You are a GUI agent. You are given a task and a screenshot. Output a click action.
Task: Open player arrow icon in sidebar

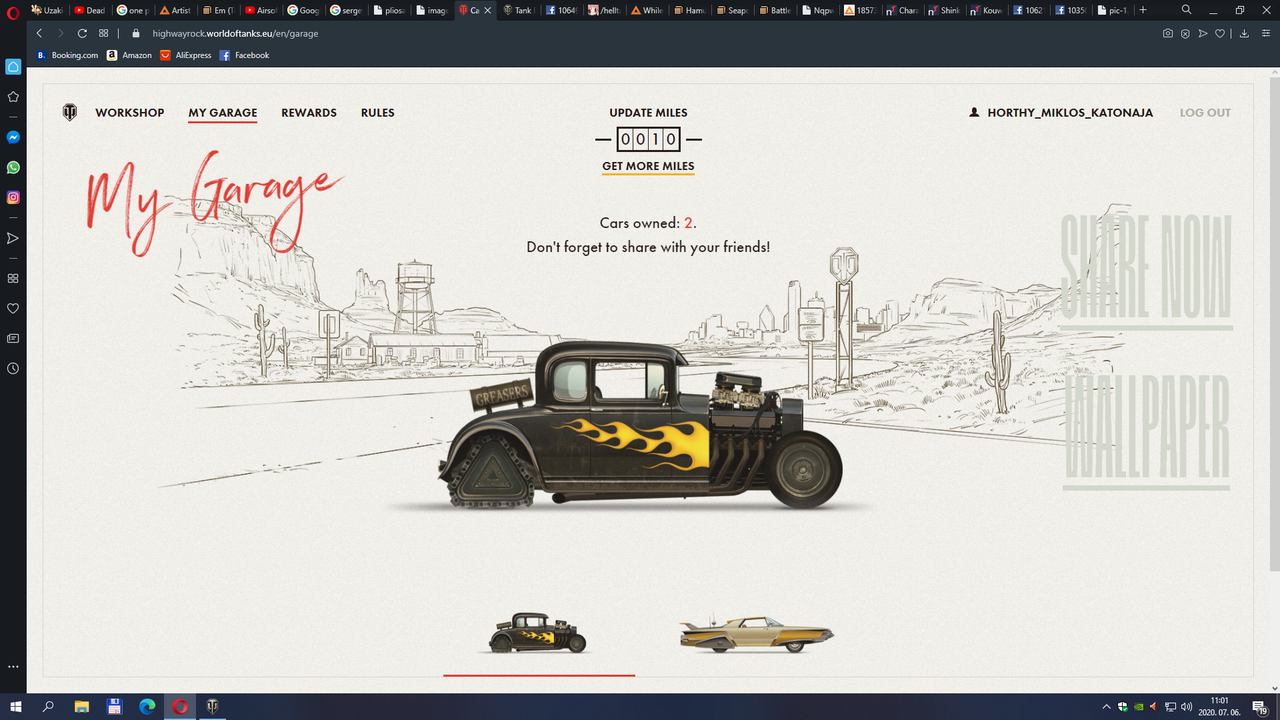(13, 238)
